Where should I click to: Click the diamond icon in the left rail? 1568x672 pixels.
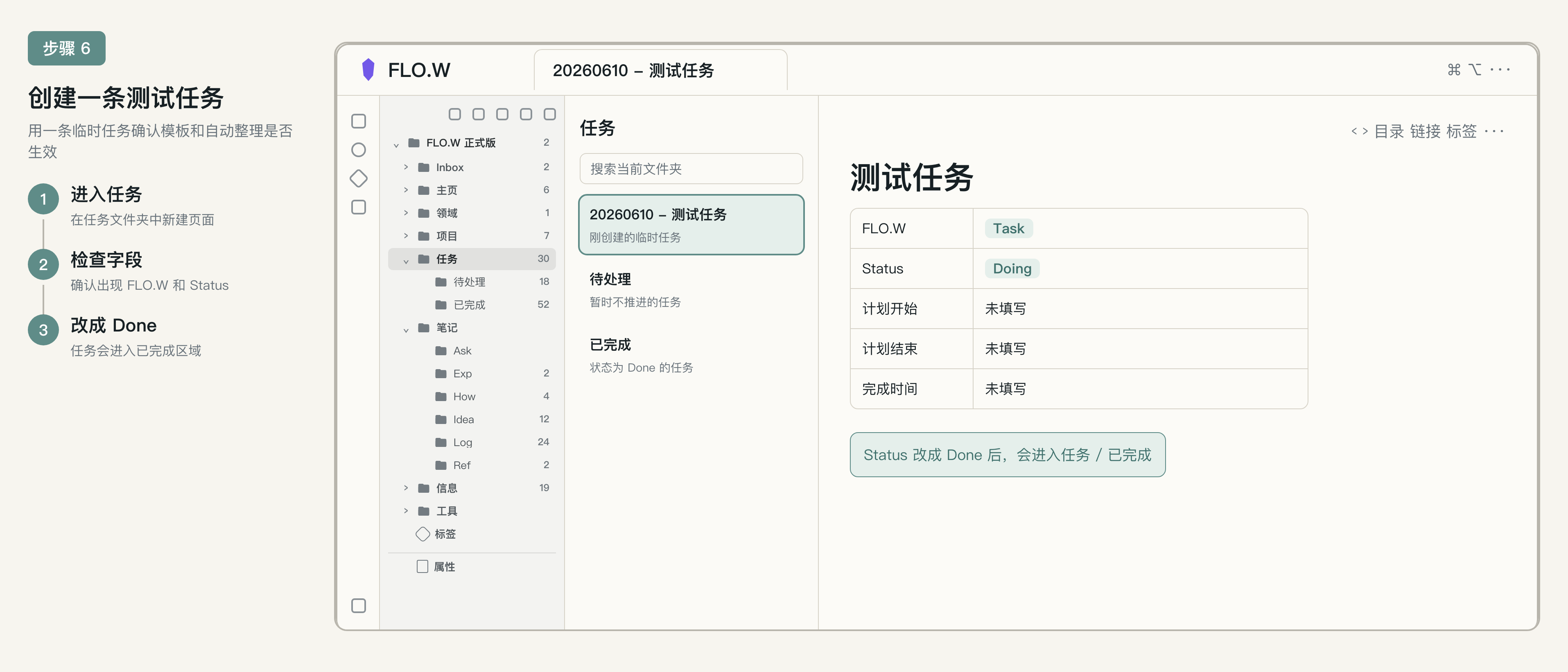coord(359,178)
